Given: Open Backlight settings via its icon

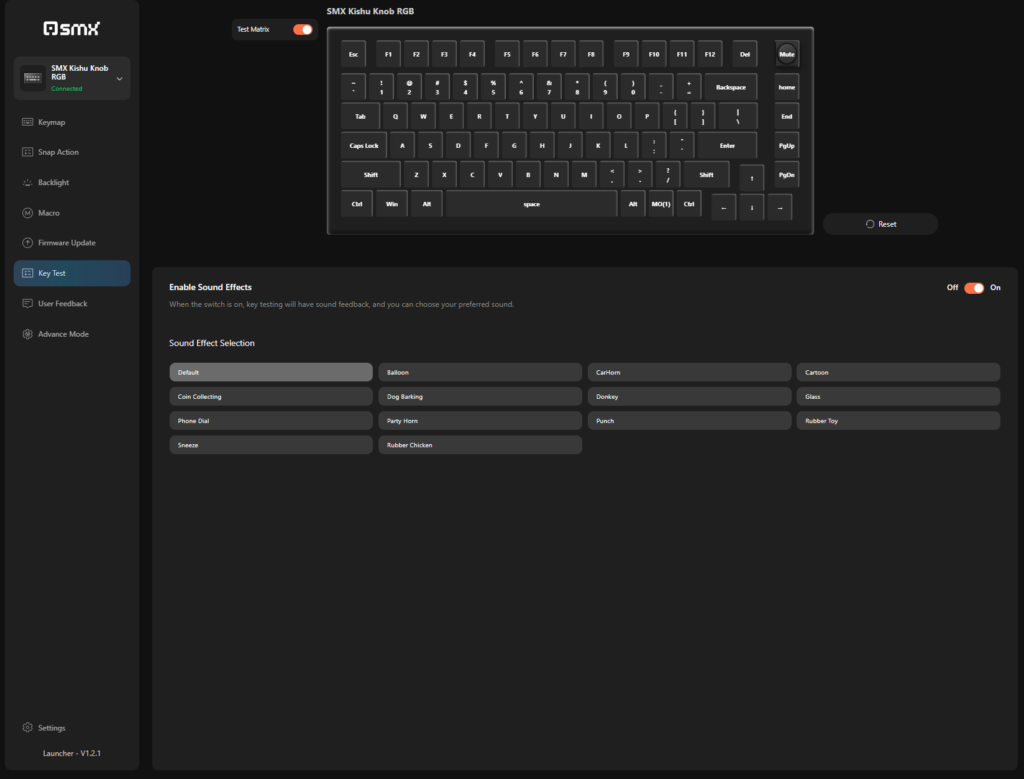Looking at the screenshot, I should click(x=28, y=183).
